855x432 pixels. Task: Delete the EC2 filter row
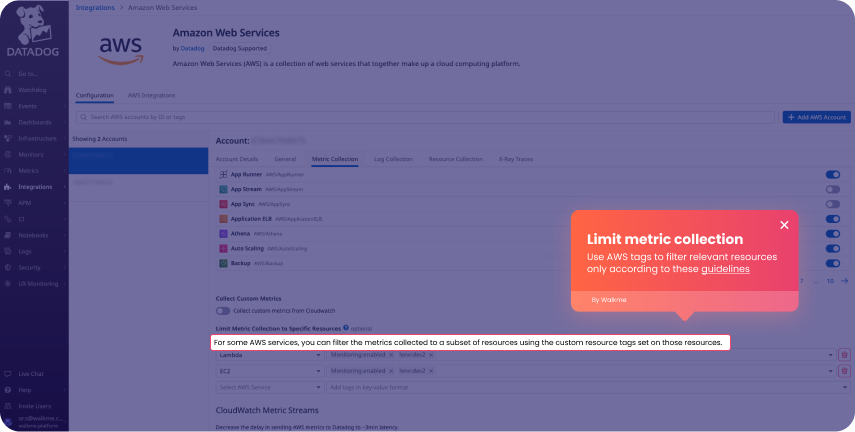[844, 371]
